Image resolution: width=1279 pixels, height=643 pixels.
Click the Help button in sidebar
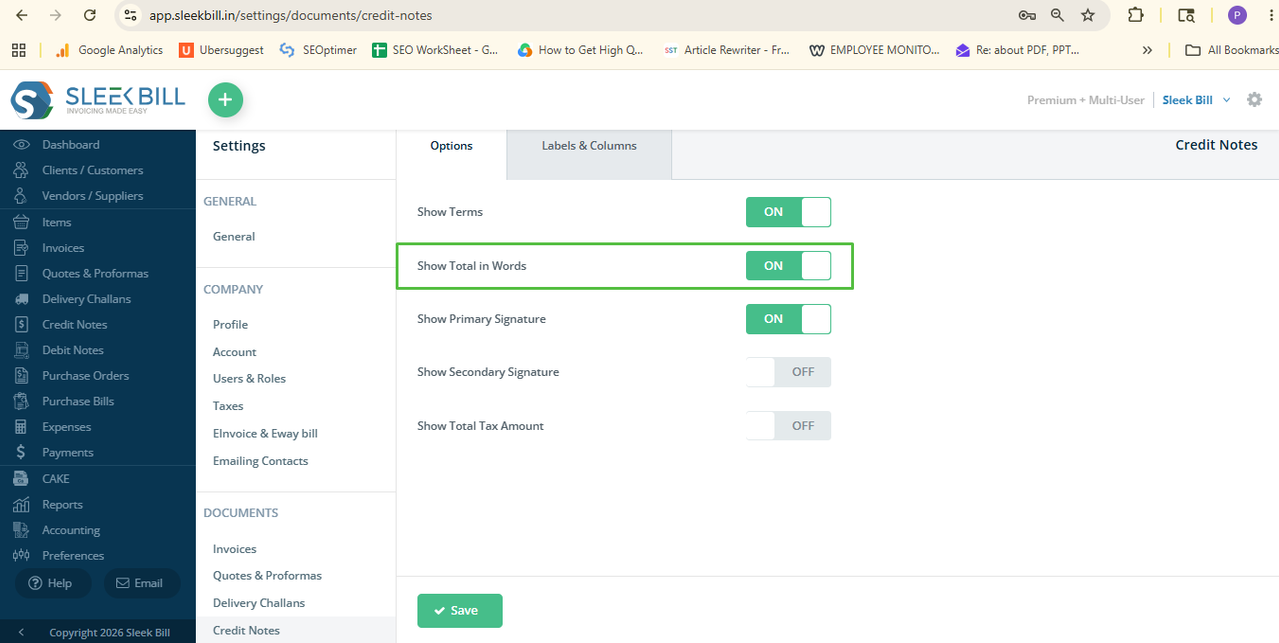tap(51, 583)
